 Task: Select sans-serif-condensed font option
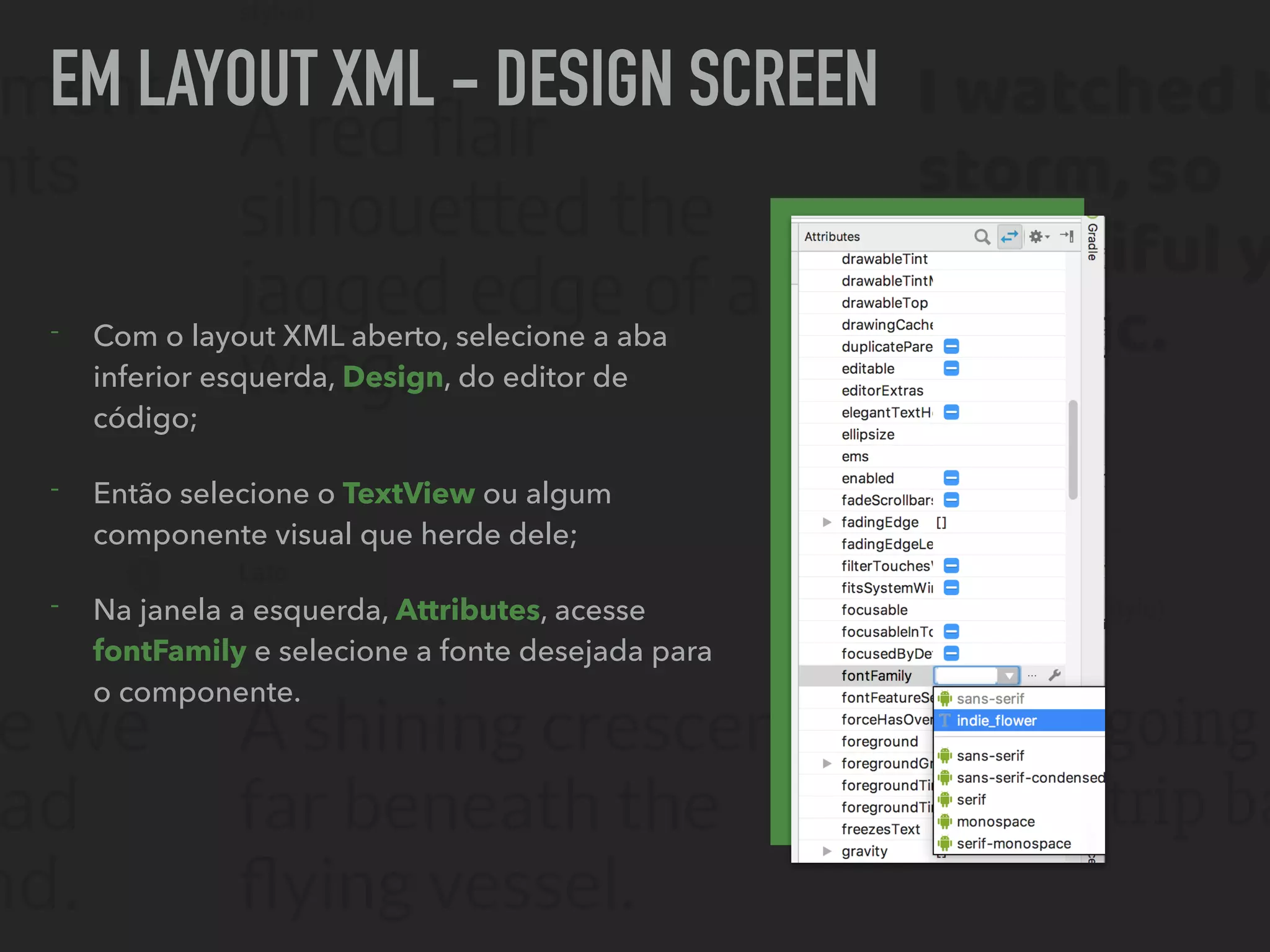1019,777
